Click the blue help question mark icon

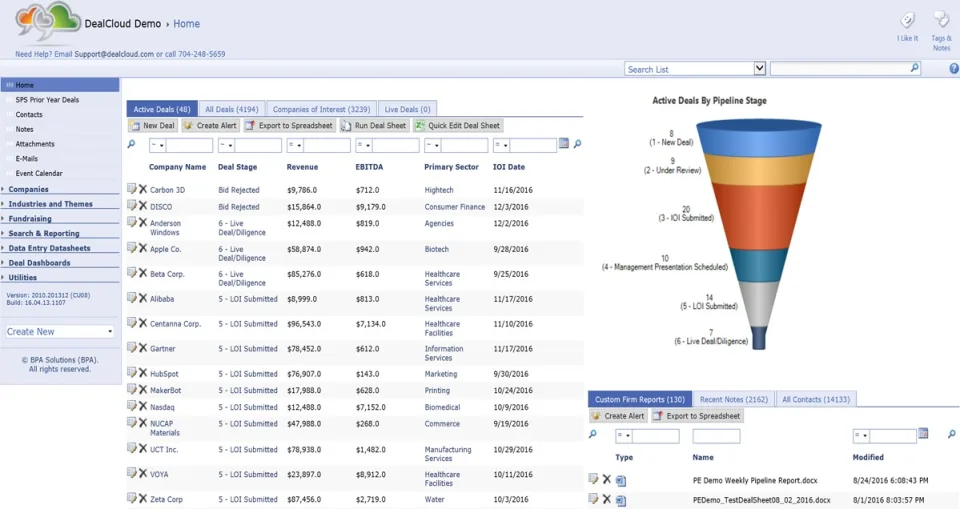click(954, 69)
